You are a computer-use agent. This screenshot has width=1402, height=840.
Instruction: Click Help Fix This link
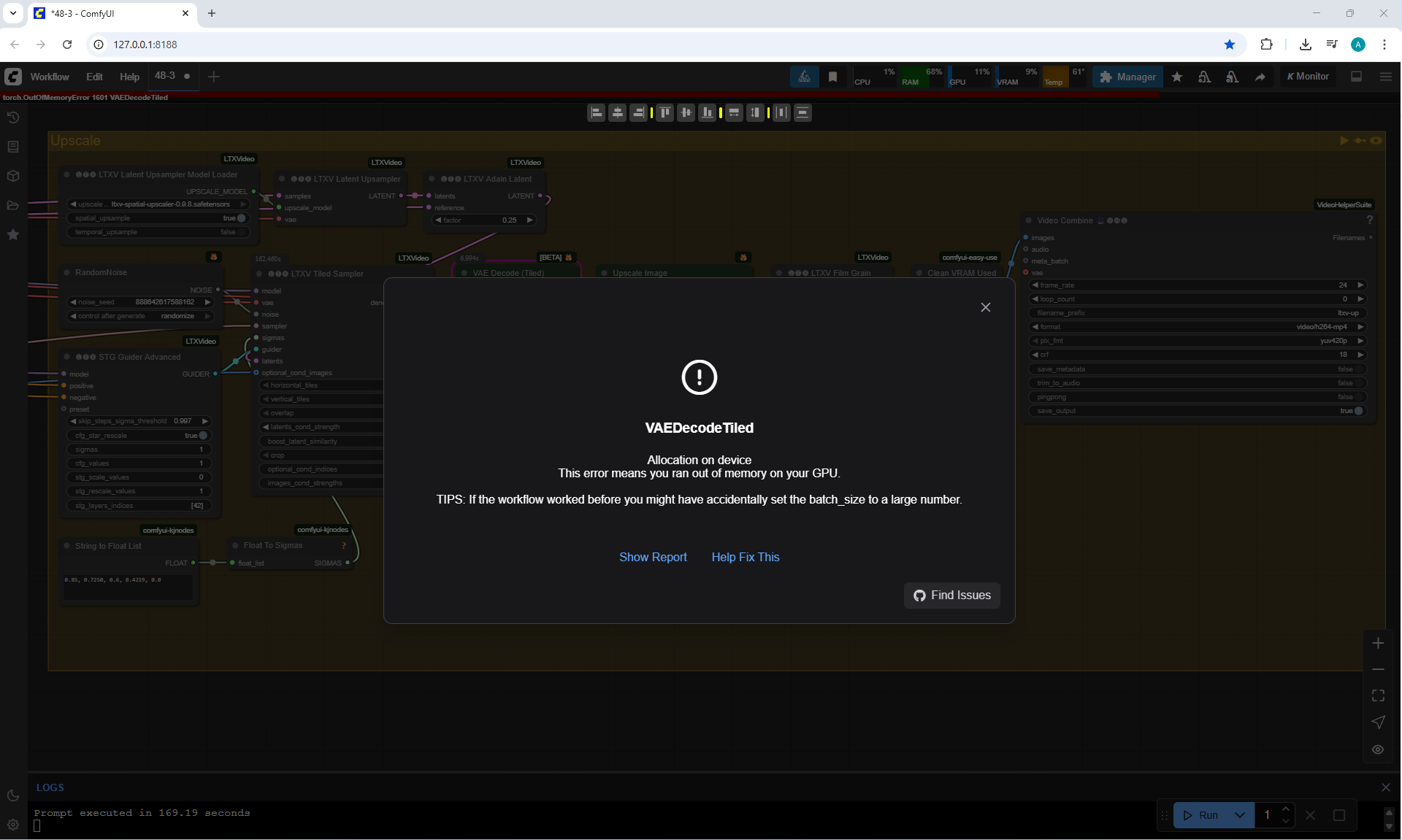745,557
